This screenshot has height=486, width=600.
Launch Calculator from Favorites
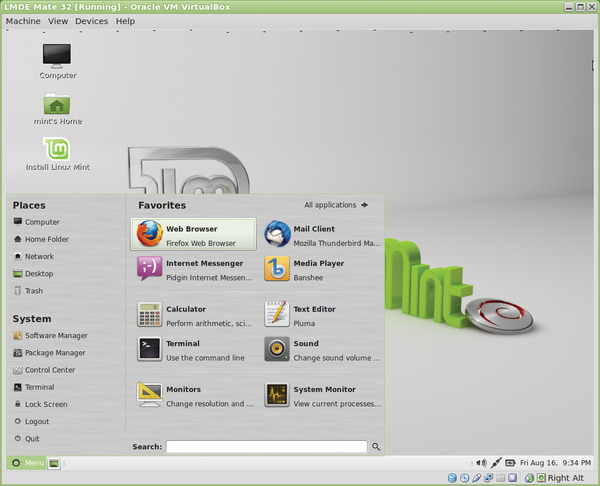point(194,315)
